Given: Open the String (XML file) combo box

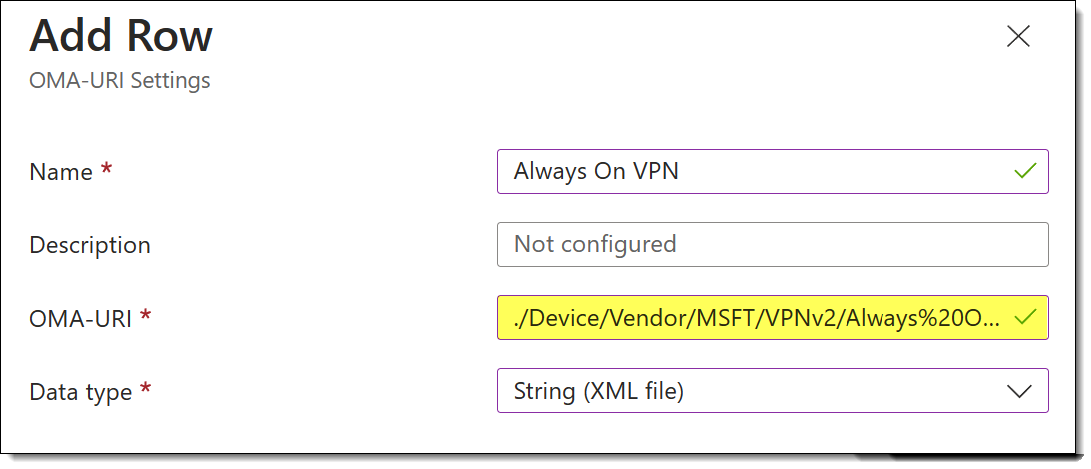Looking at the screenshot, I should click(760, 391).
